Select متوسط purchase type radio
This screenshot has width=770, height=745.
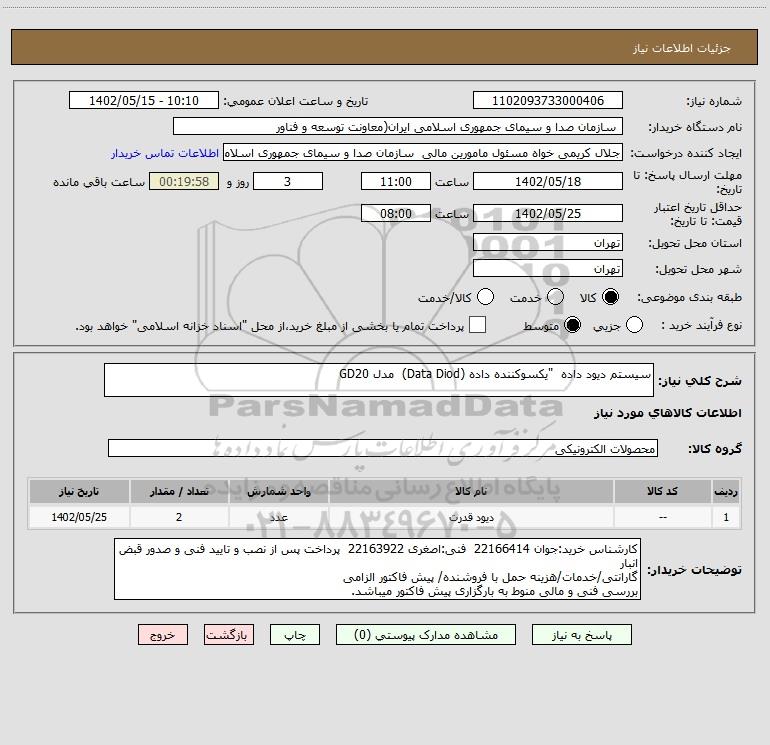pos(572,325)
